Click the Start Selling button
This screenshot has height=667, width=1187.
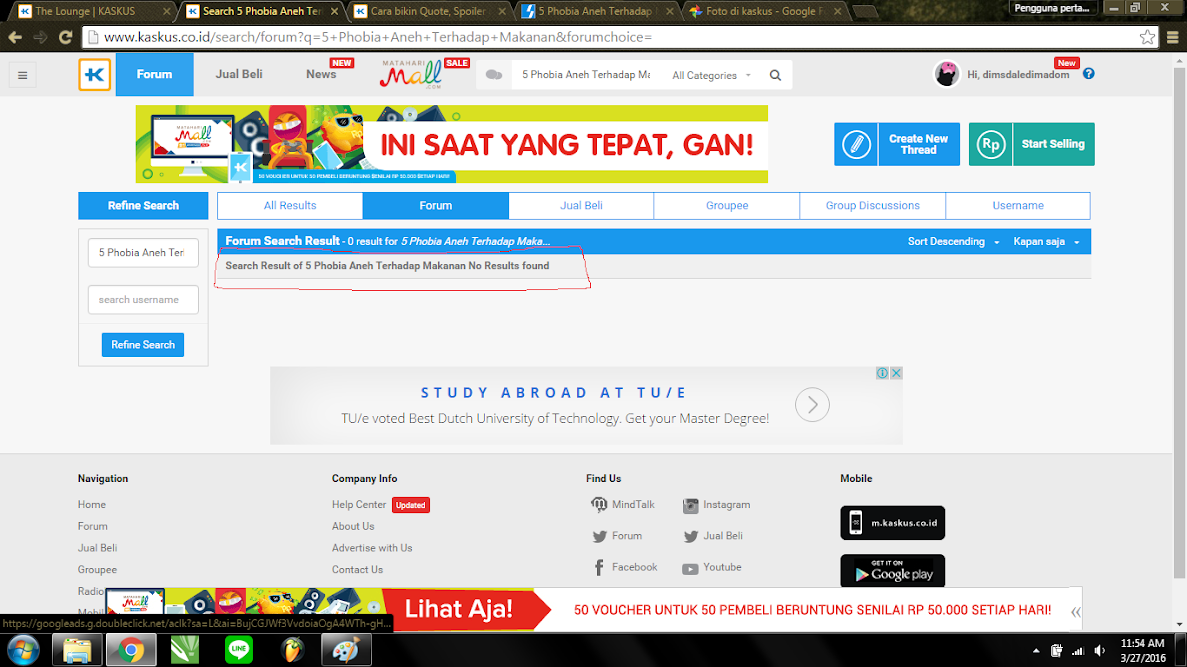[x=1032, y=144]
